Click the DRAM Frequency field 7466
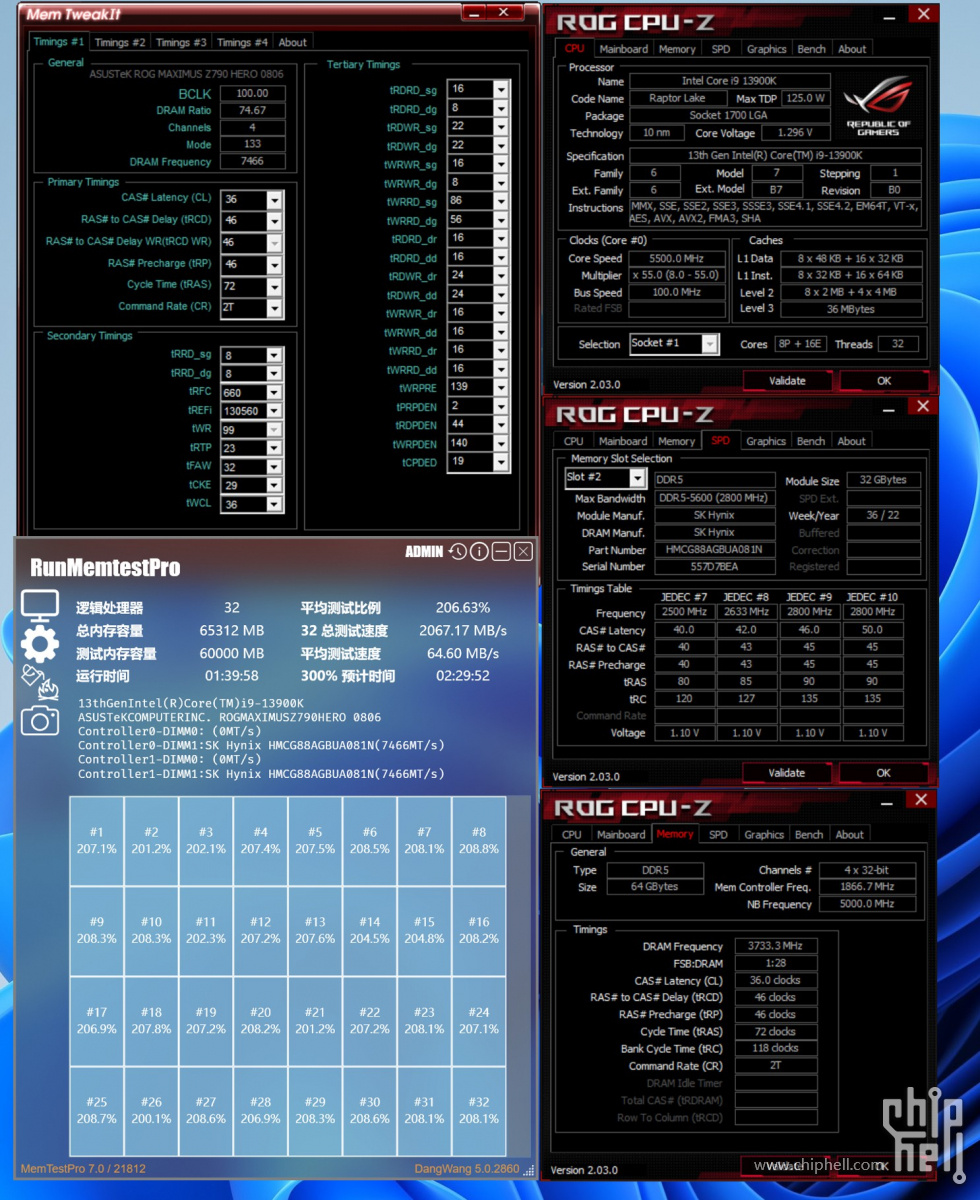 [253, 161]
